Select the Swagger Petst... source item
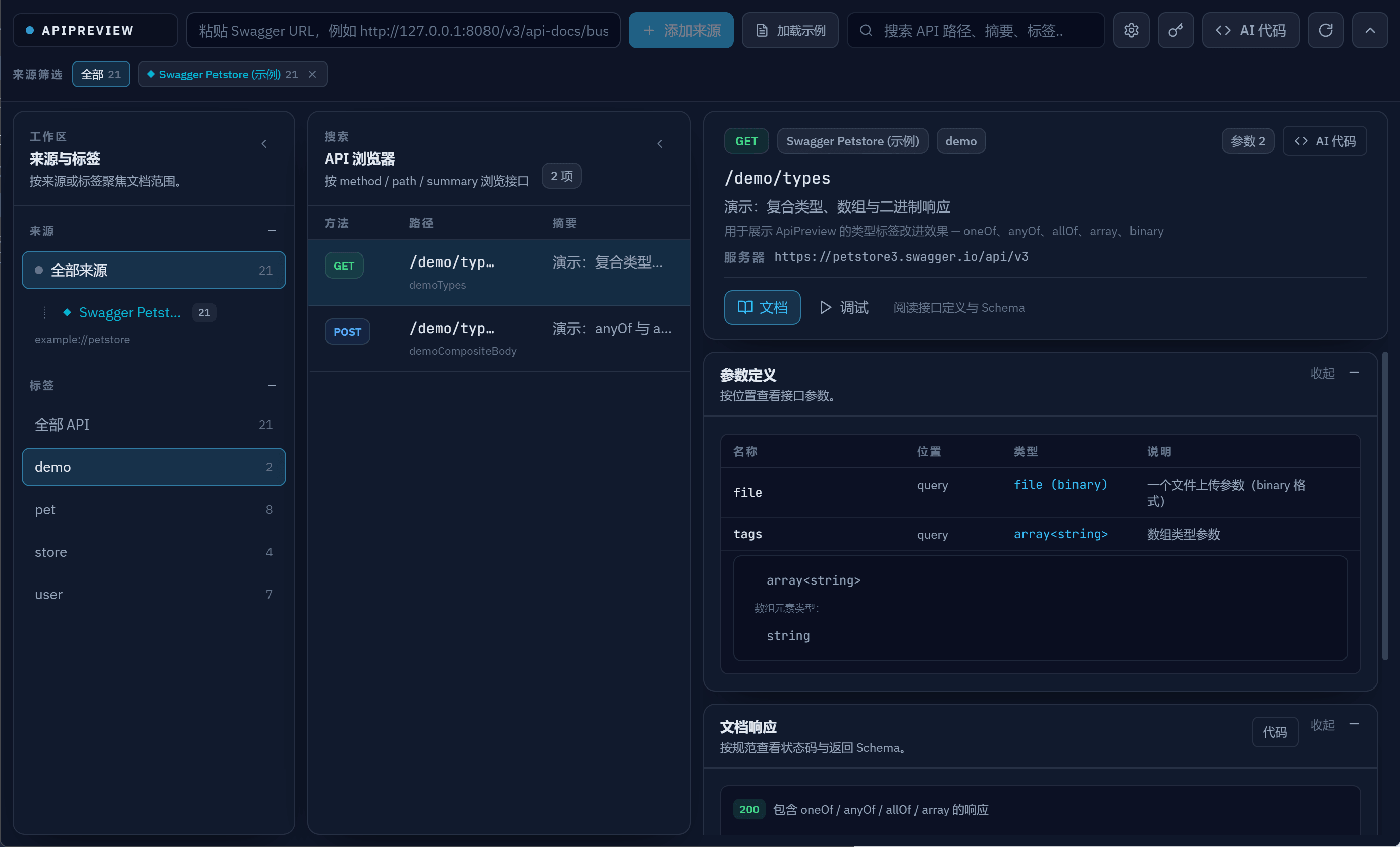The image size is (1400, 847). tap(130, 312)
